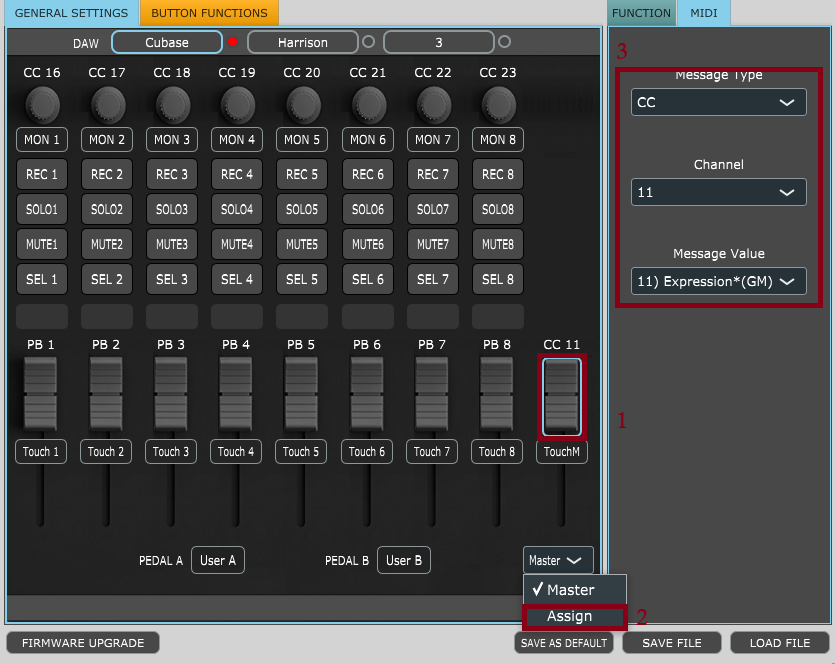
Task: Click the User A pedal button
Action: (218, 560)
